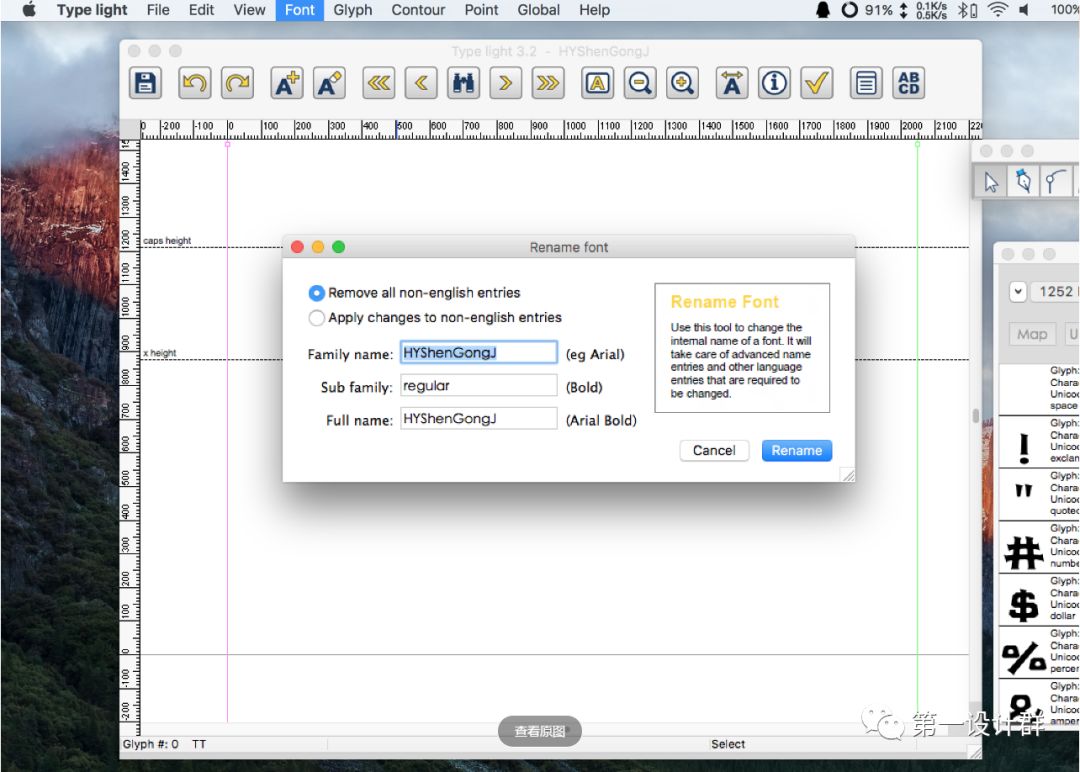Click the Edit glyph icon with pencil
This screenshot has height=772, width=1080.
[x=329, y=83]
